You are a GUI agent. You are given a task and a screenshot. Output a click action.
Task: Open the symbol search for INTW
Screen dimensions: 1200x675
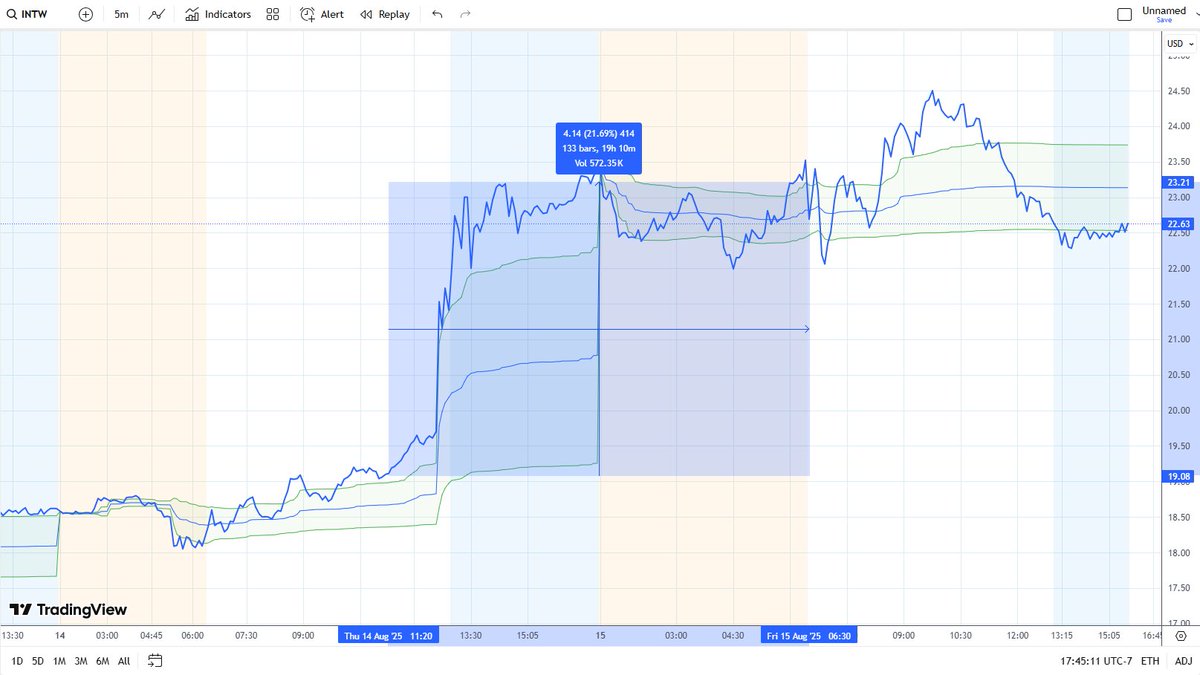tap(30, 14)
